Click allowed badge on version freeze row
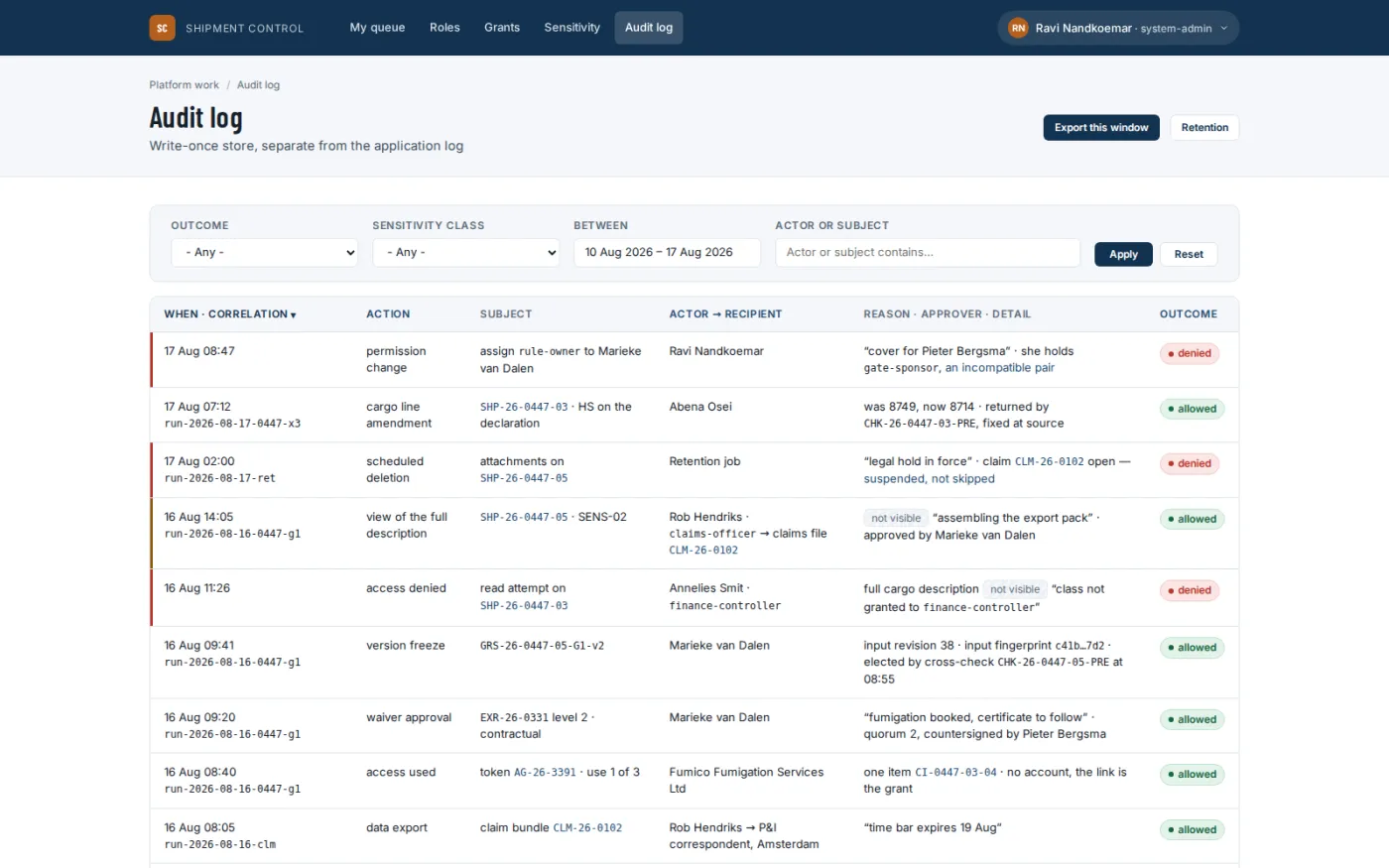 tap(1192, 648)
